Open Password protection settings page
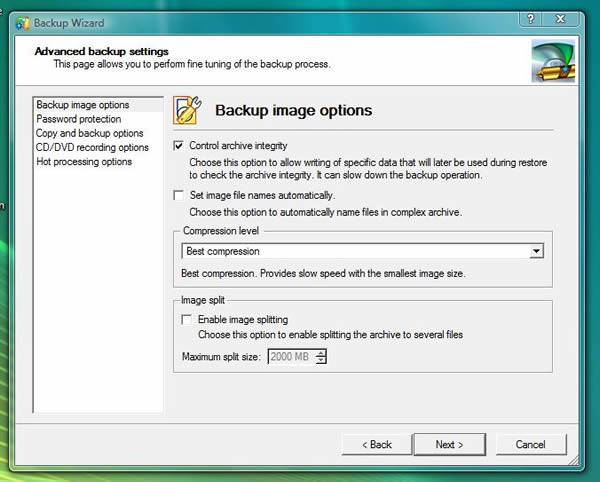This screenshot has height=482, width=600. coord(98,119)
